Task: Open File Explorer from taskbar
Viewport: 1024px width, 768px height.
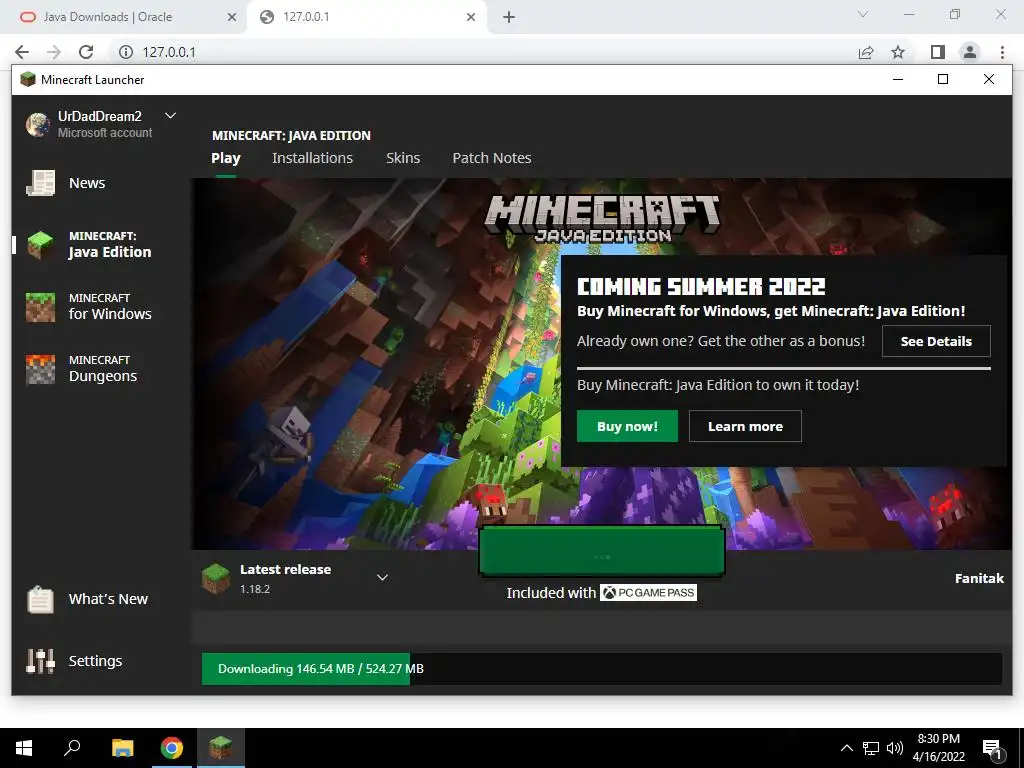Action: [122, 748]
